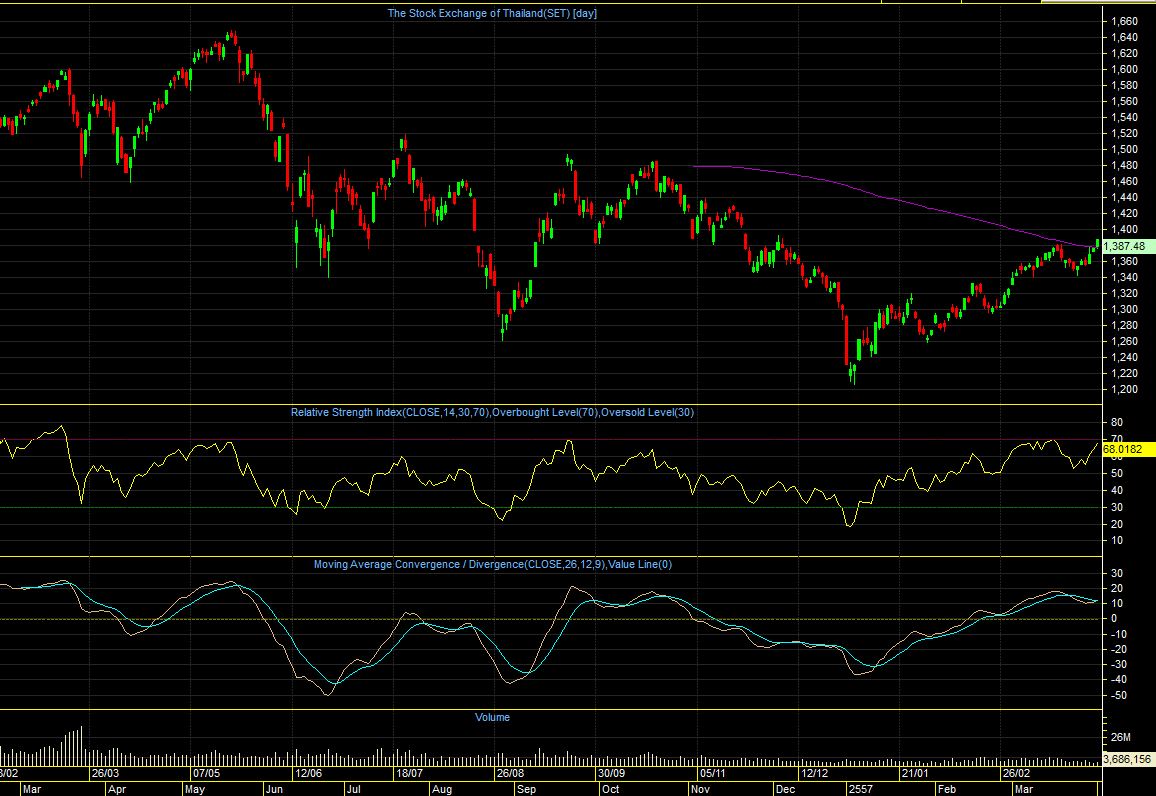Click the Nov month label
The height and width of the screenshot is (796, 1156).
pos(700,789)
